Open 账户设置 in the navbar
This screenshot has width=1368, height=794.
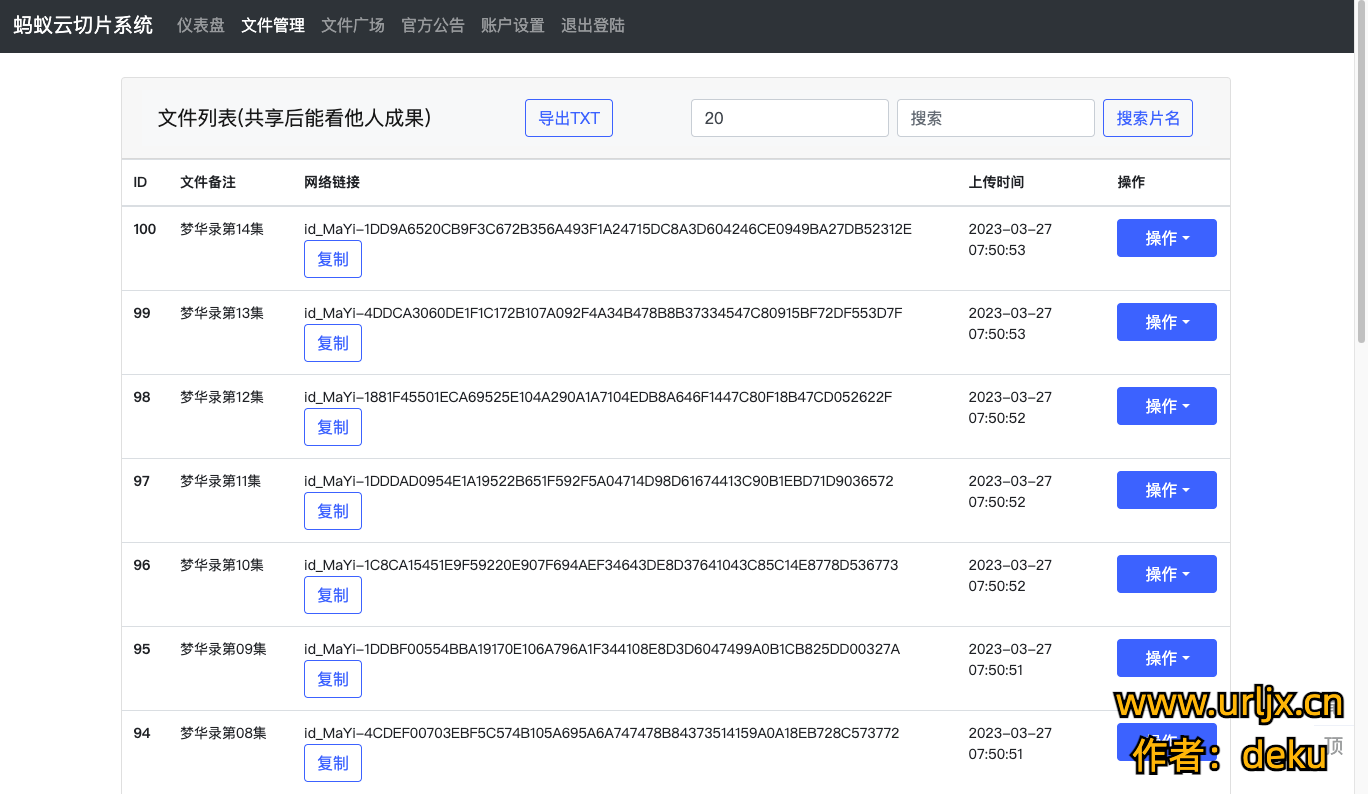coord(513,26)
